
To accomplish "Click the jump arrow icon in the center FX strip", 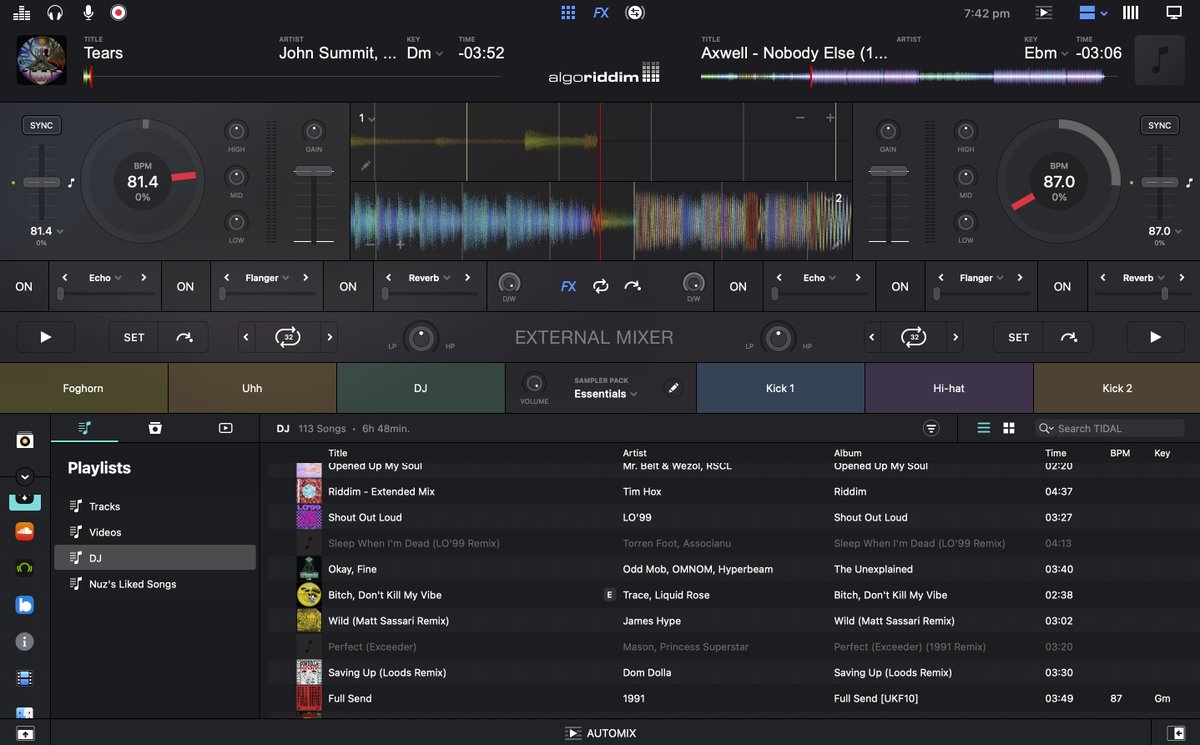I will 632,286.
